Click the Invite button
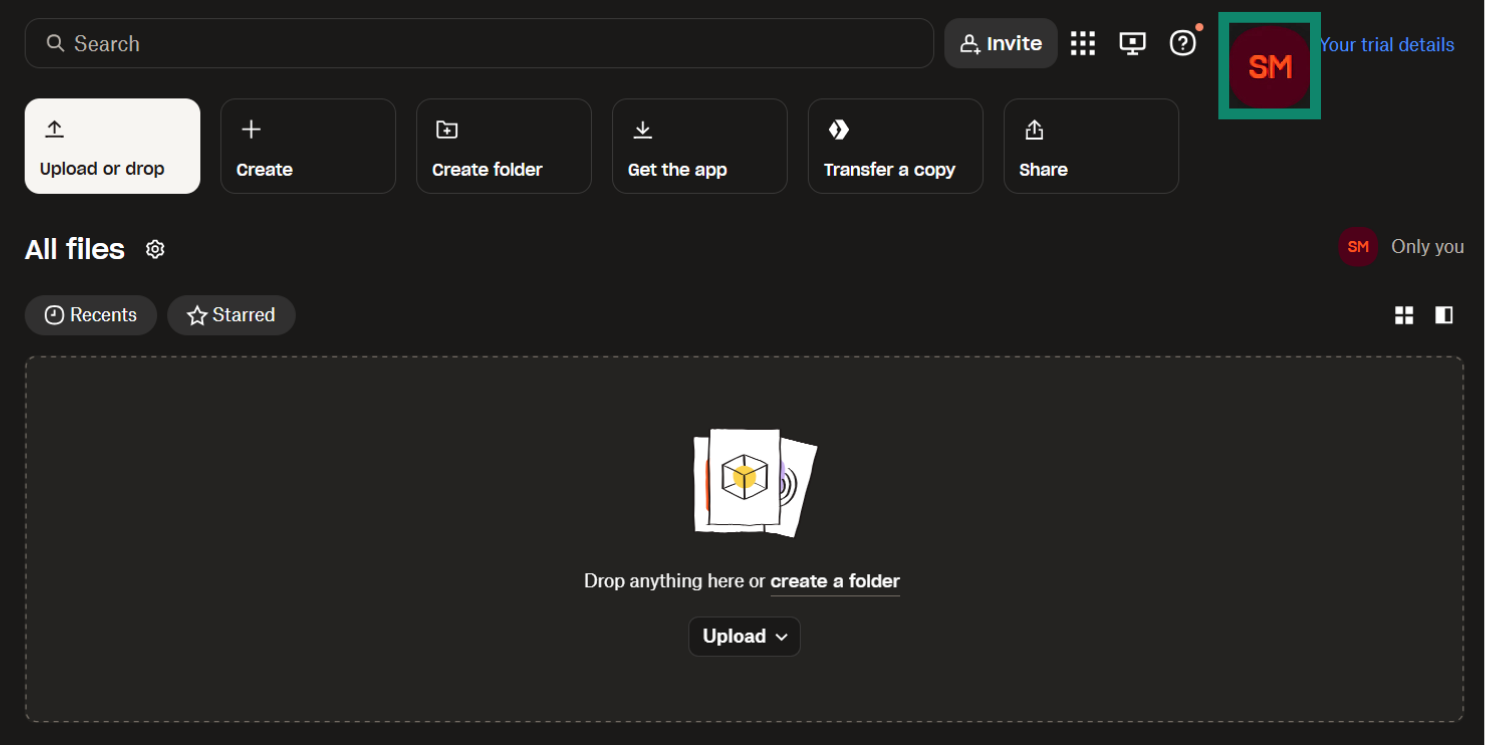 coord(1000,43)
